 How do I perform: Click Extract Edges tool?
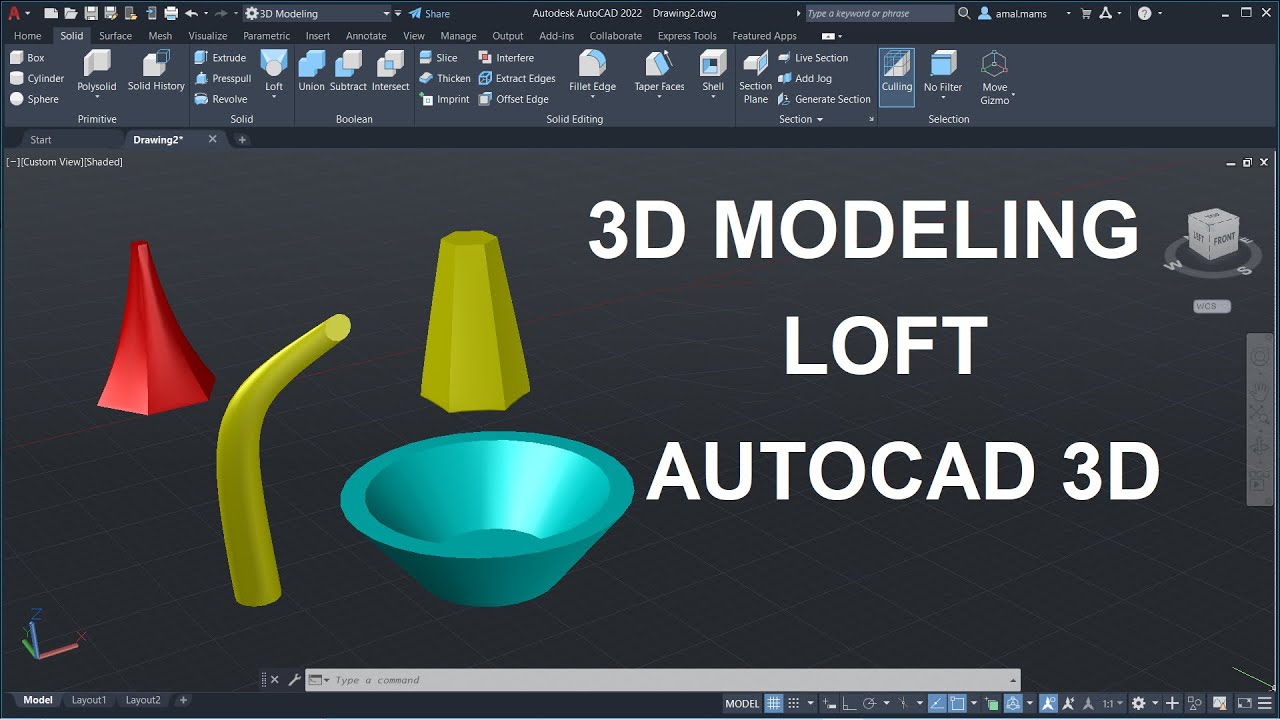pos(517,78)
